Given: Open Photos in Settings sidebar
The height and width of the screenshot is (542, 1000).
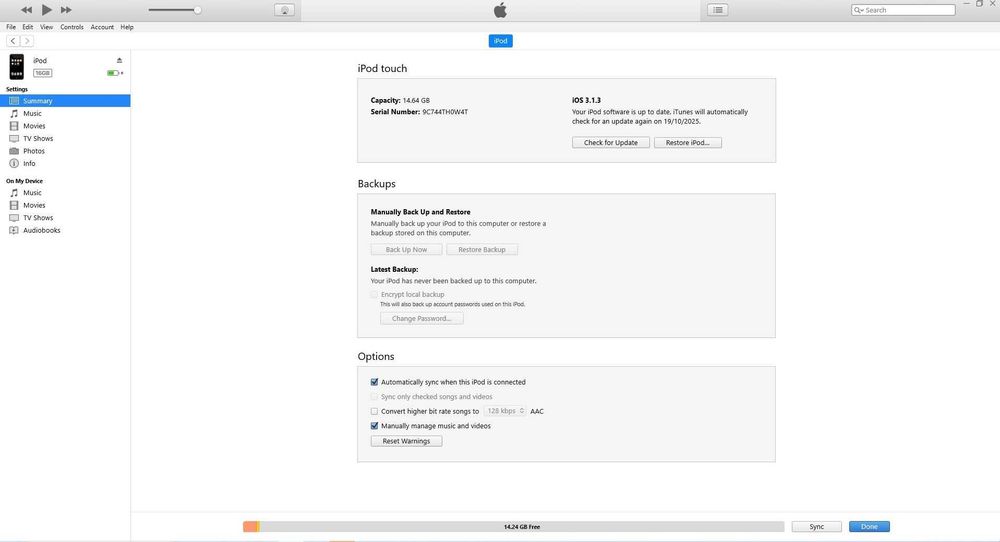Looking at the screenshot, I should click(x=34, y=151).
